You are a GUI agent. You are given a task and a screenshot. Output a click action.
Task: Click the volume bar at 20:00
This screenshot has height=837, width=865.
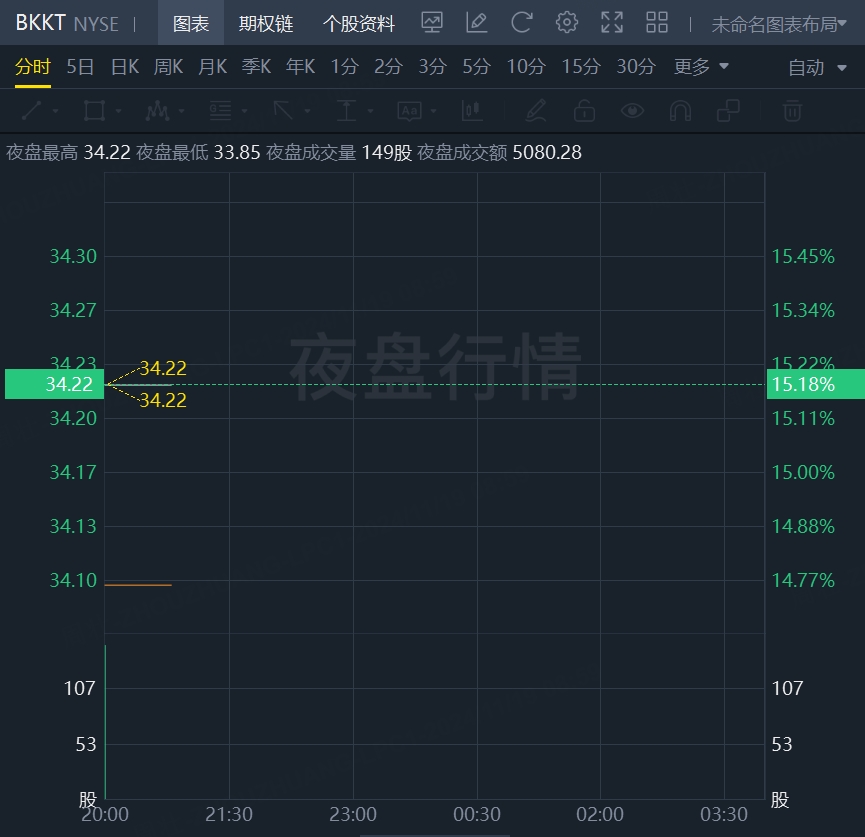[x=105, y=722]
